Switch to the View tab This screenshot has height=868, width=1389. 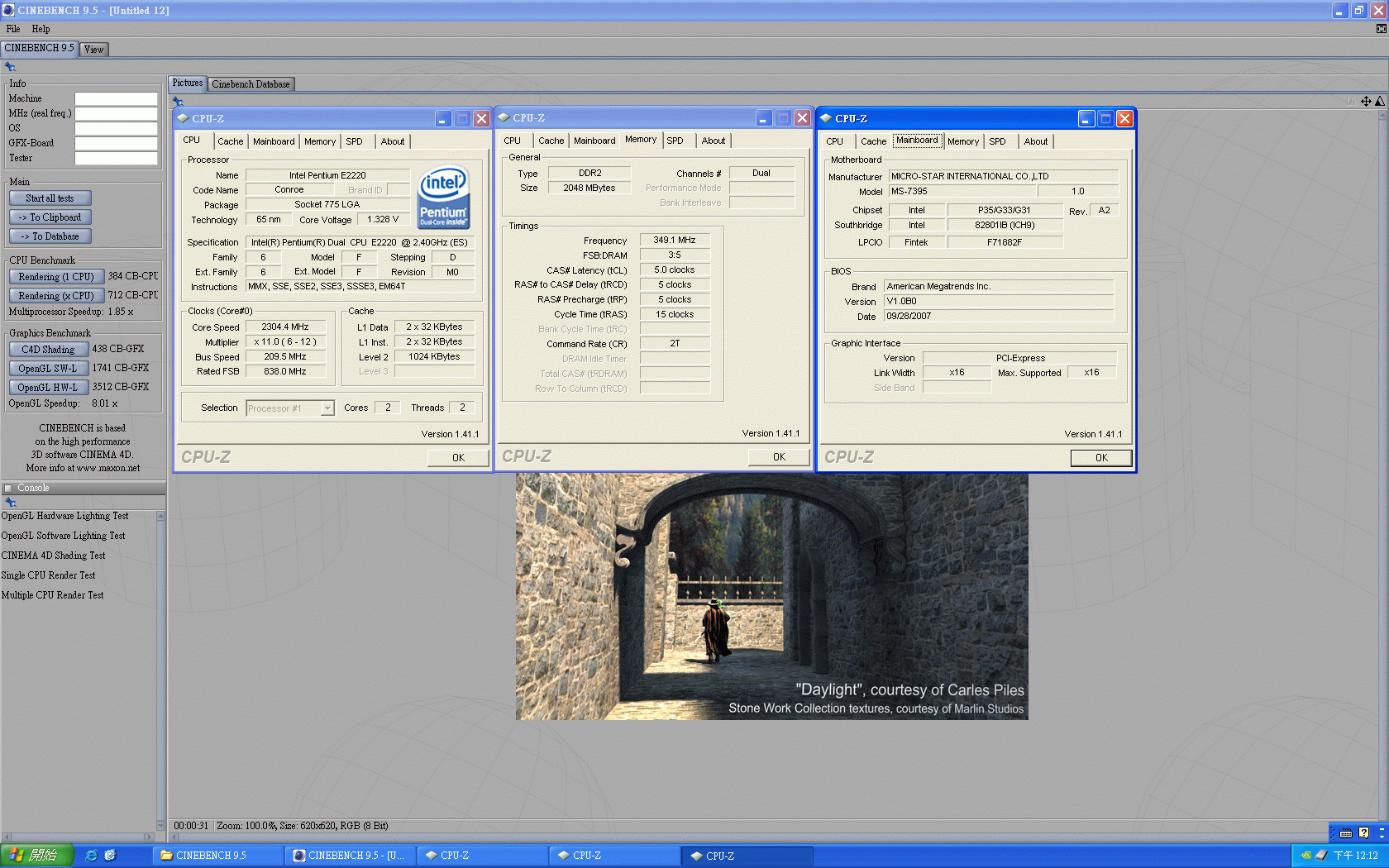94,50
